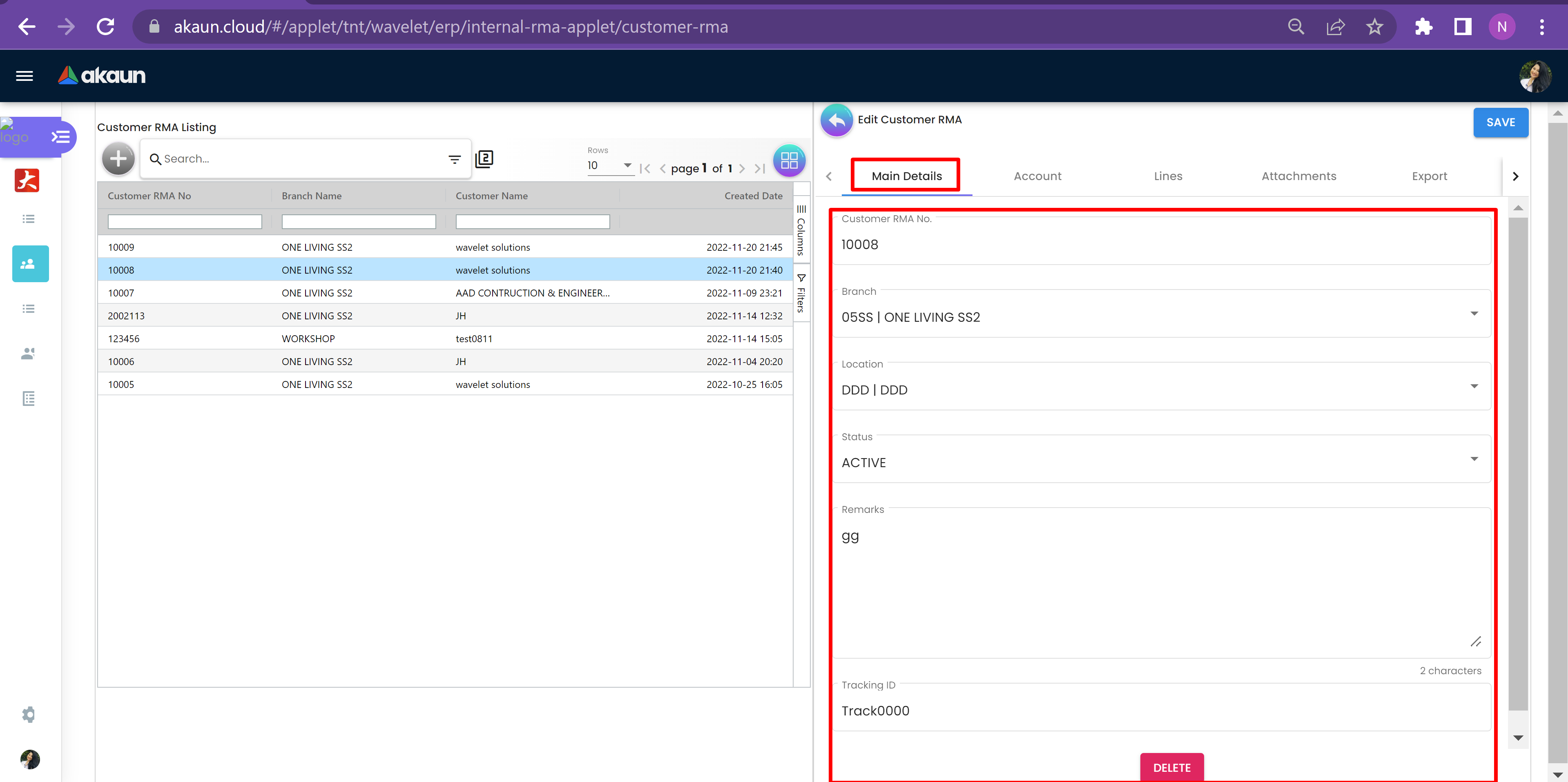
Task: Click the copy/duplicate pages icon near search
Action: [x=484, y=159]
